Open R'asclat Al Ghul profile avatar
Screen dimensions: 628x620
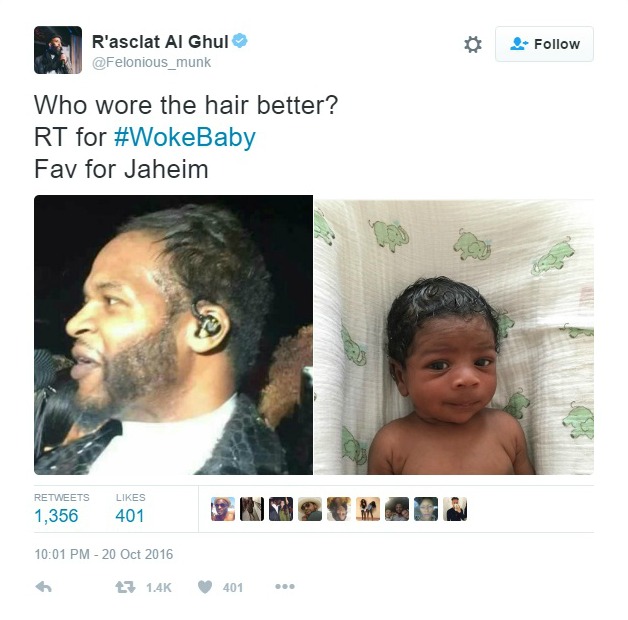(58, 50)
